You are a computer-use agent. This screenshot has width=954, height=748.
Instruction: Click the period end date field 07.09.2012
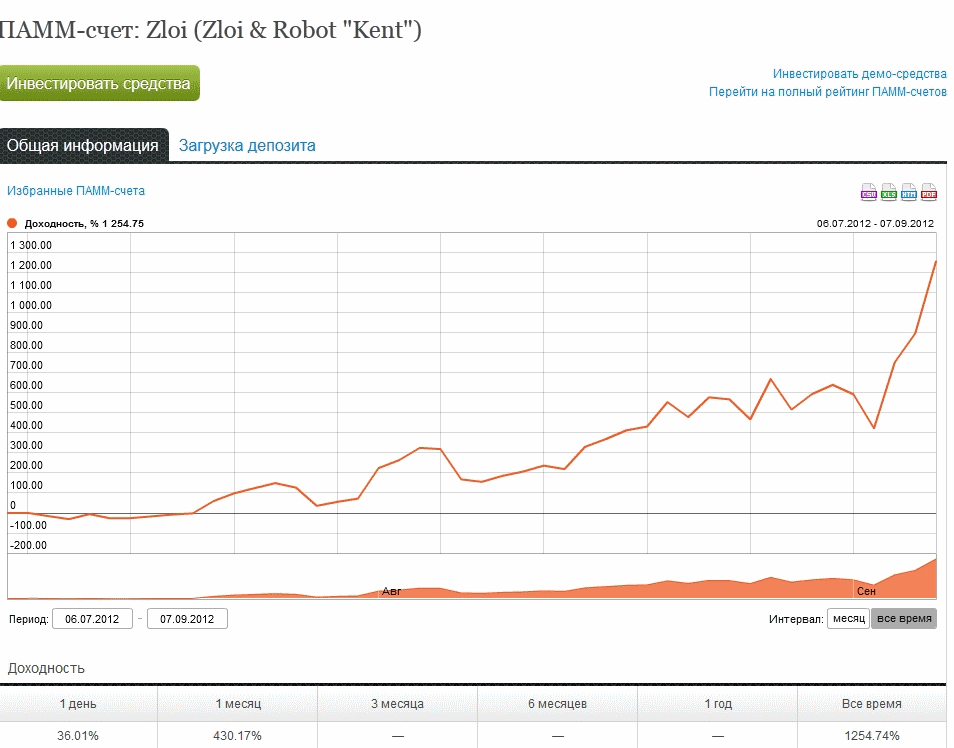pos(187,619)
